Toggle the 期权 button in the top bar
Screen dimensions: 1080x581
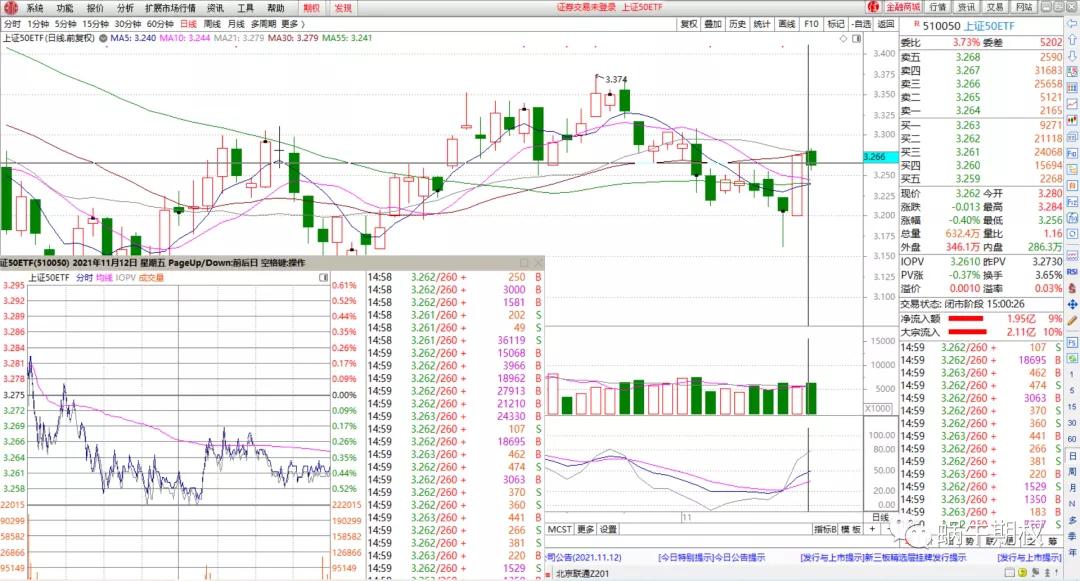tap(312, 7)
